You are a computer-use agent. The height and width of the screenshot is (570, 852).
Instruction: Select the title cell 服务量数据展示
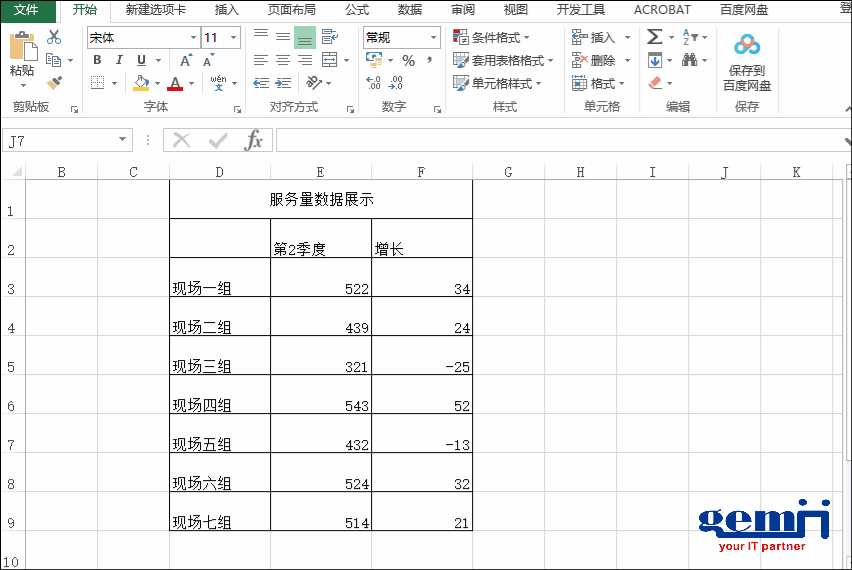pos(321,199)
